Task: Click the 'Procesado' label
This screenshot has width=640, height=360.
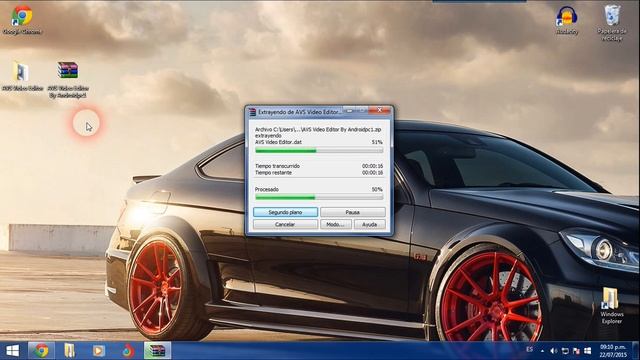Action: pos(267,189)
